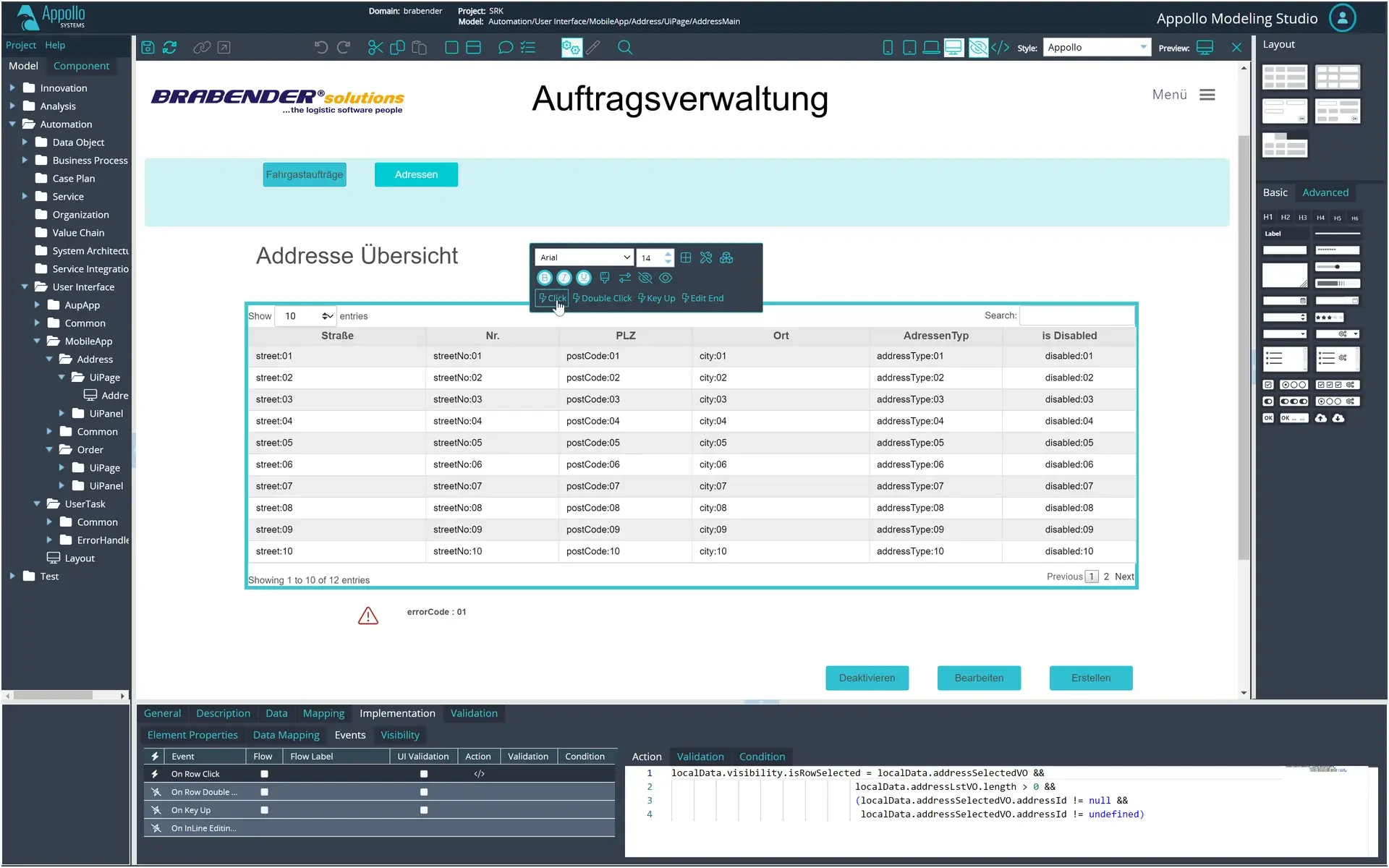Click the Erstellen button
Screen dimensions: 1389x868
click(x=1091, y=678)
